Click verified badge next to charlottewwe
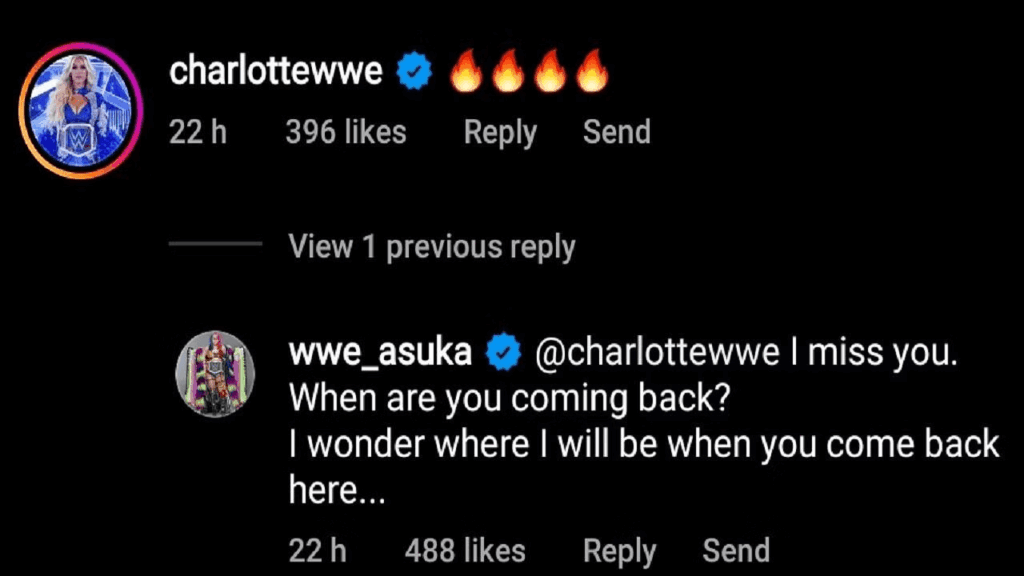The image size is (1024, 576). (x=415, y=72)
